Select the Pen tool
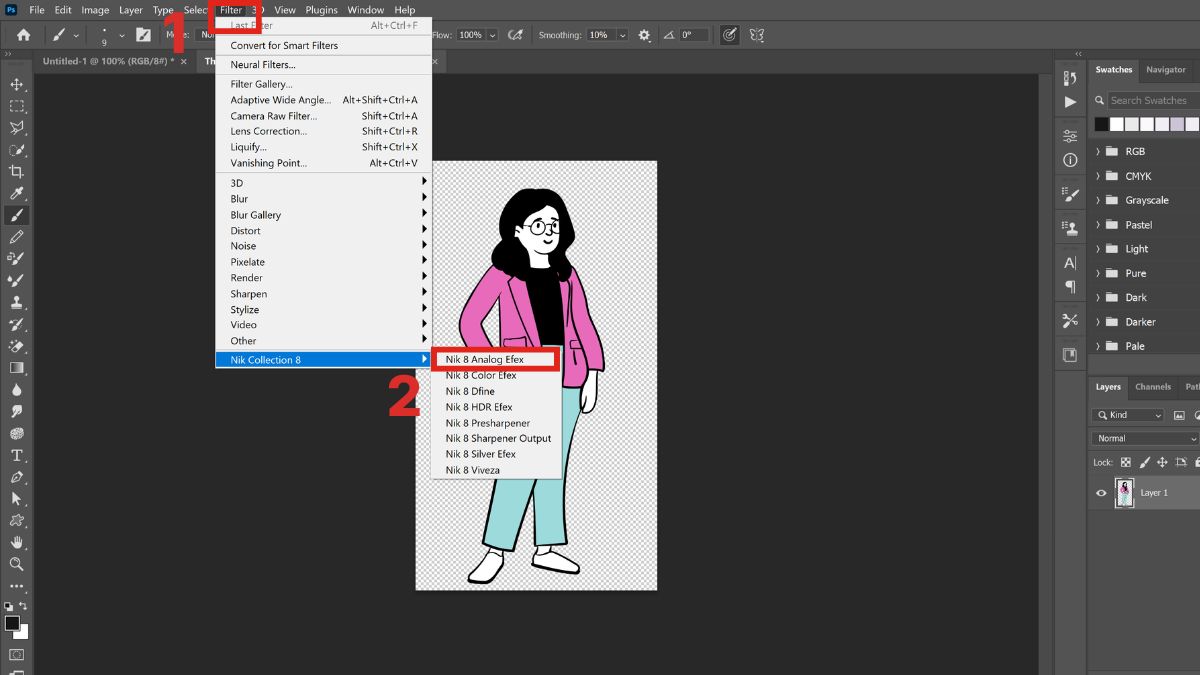Viewport: 1200px width, 675px height. pos(16,477)
